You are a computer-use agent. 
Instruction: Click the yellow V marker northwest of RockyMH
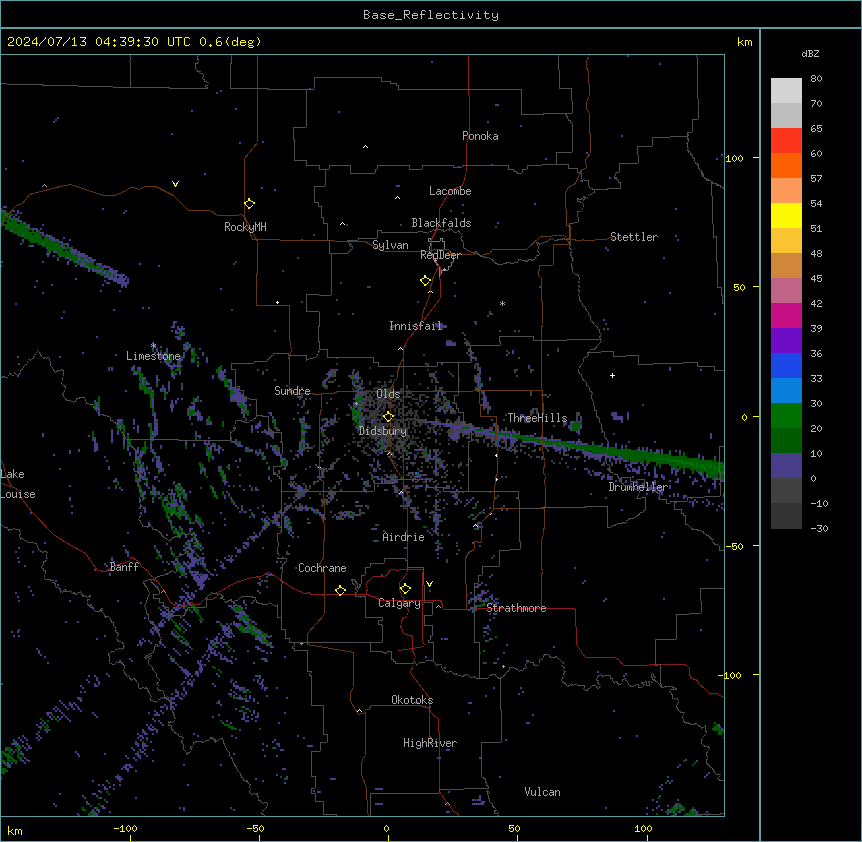(175, 184)
